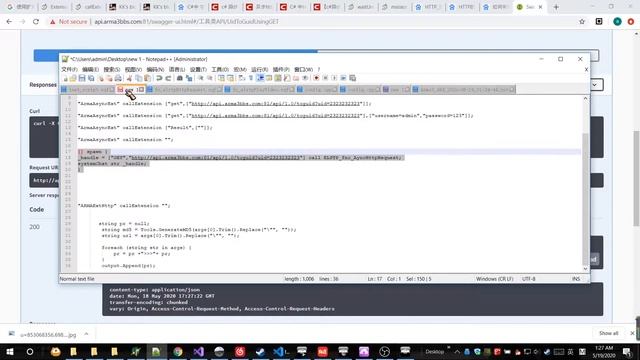Bookmark this page with the star
The width and height of the screenshot is (640, 360).
(x=582, y=22)
